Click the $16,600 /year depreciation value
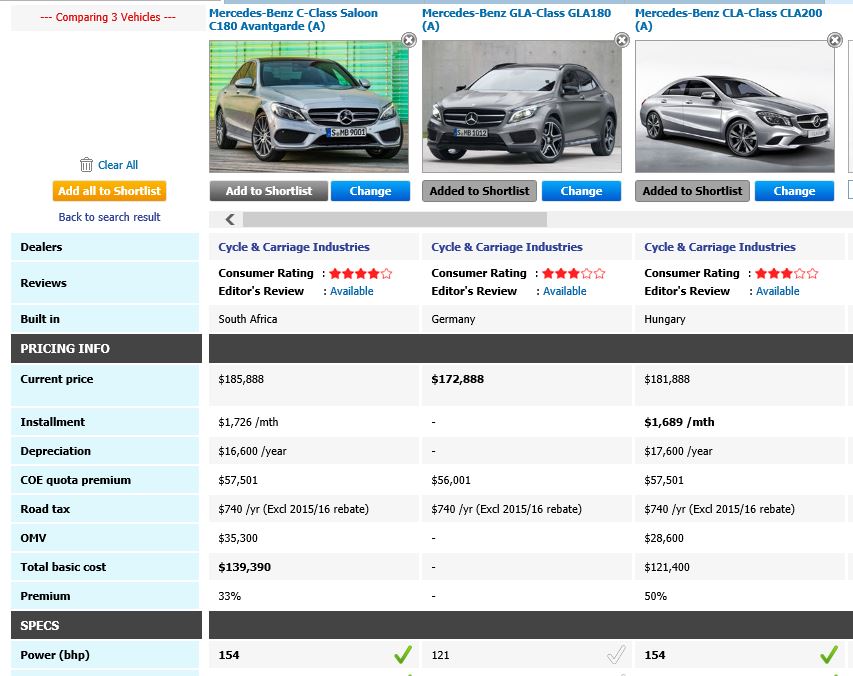 point(252,451)
